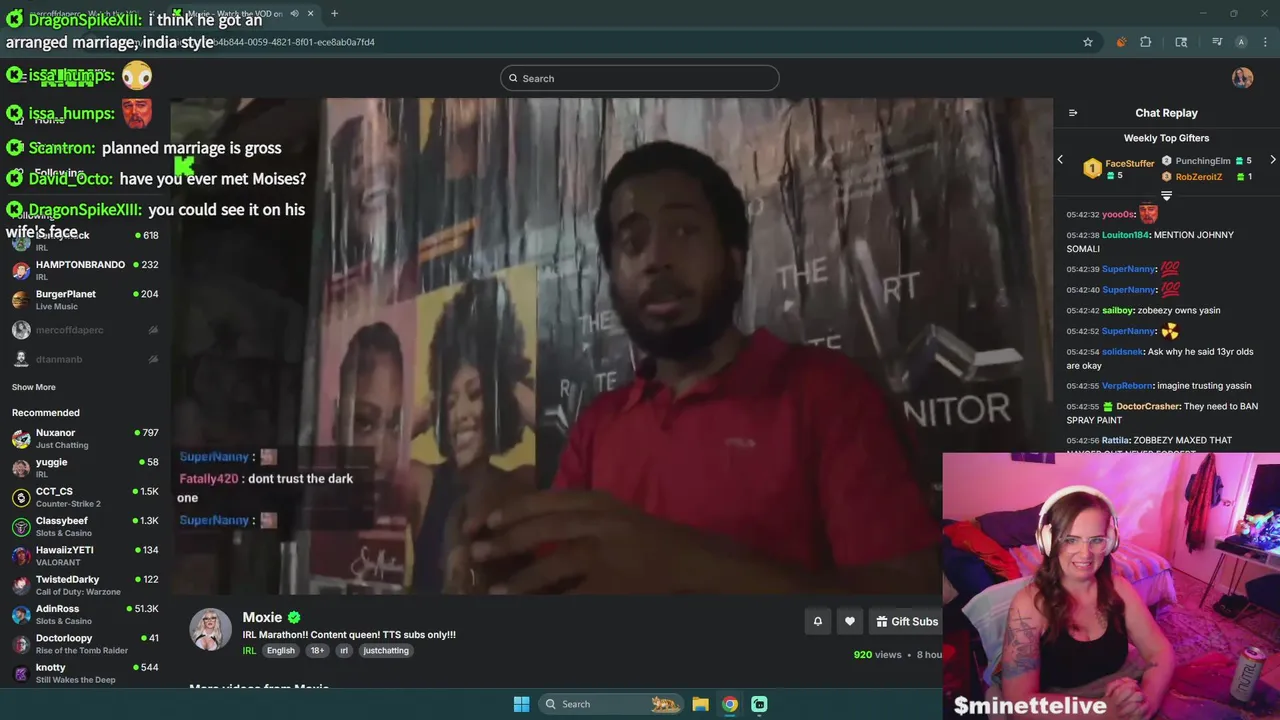
Task: Open BurgerPlanet channel in sidebar
Action: [x=85, y=299]
